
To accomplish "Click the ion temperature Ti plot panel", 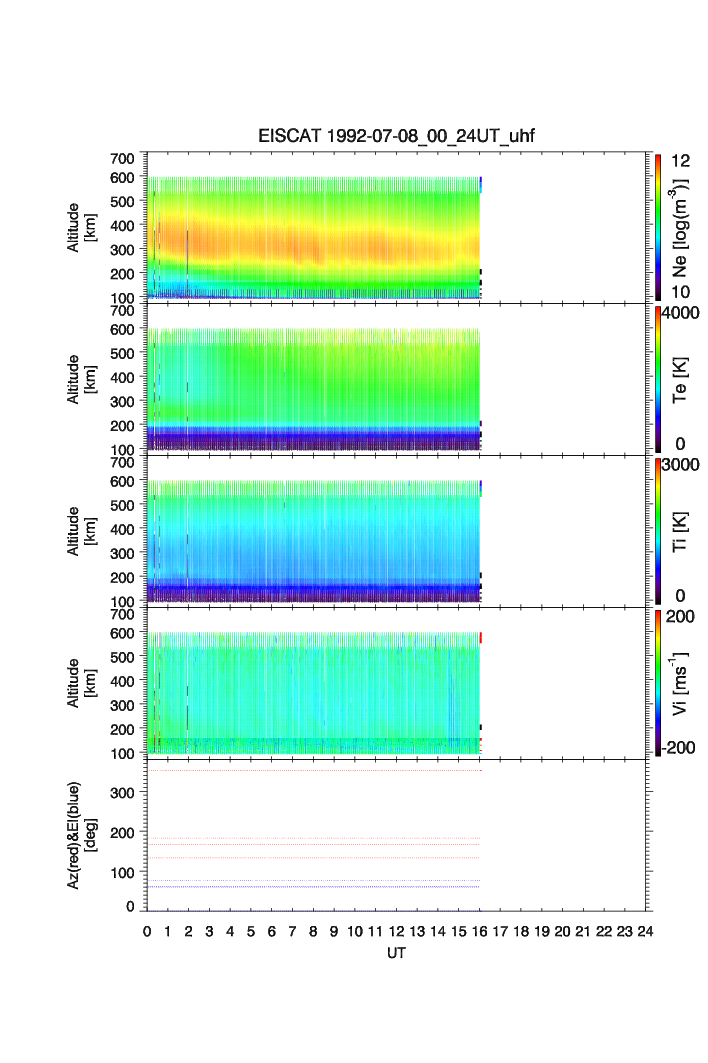I will (x=396, y=531).
